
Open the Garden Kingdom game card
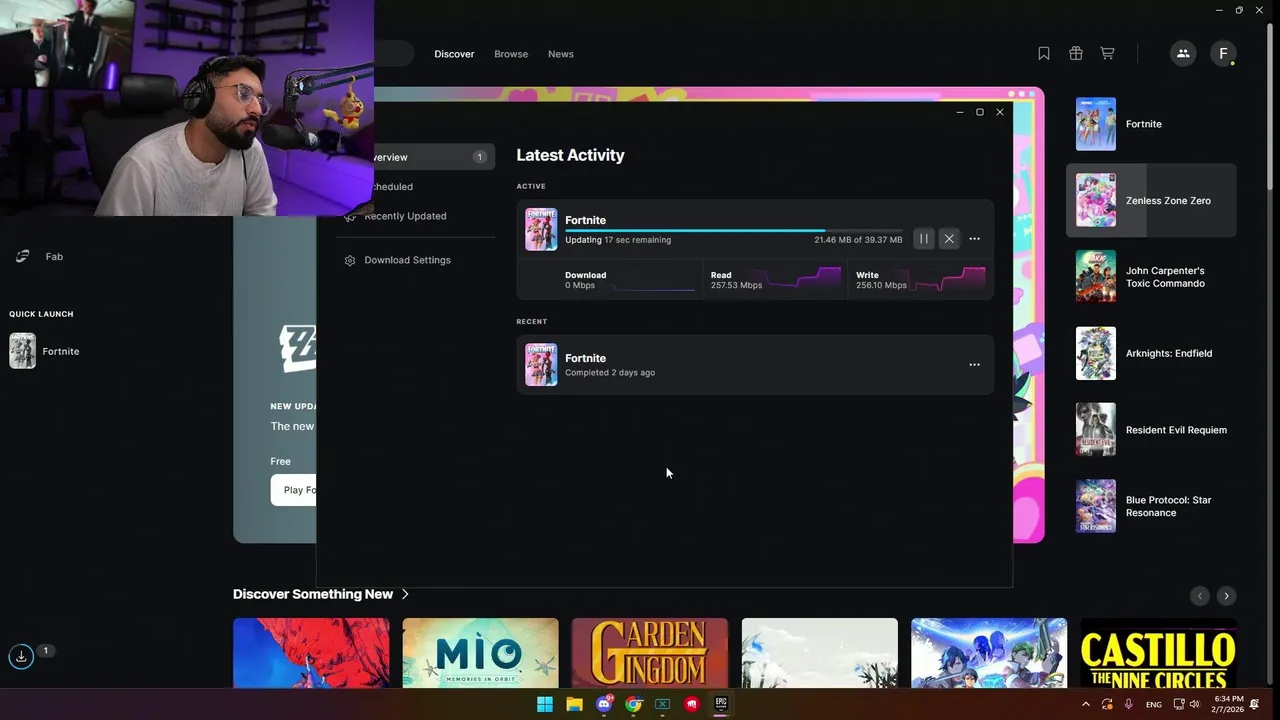tap(650, 653)
